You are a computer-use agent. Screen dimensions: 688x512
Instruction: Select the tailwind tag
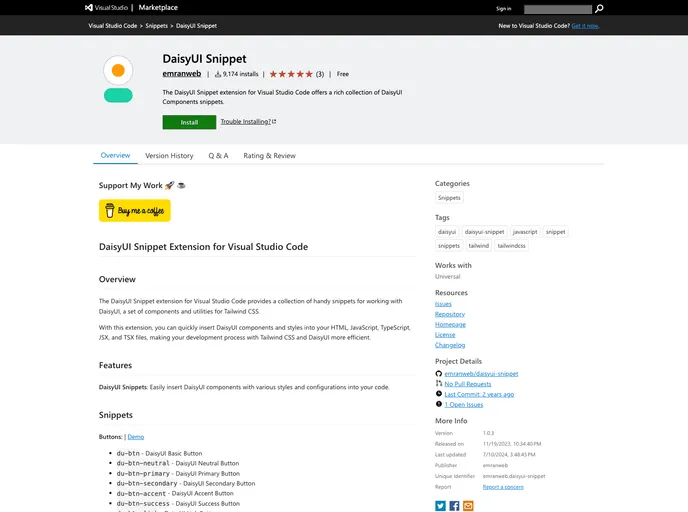479,246
